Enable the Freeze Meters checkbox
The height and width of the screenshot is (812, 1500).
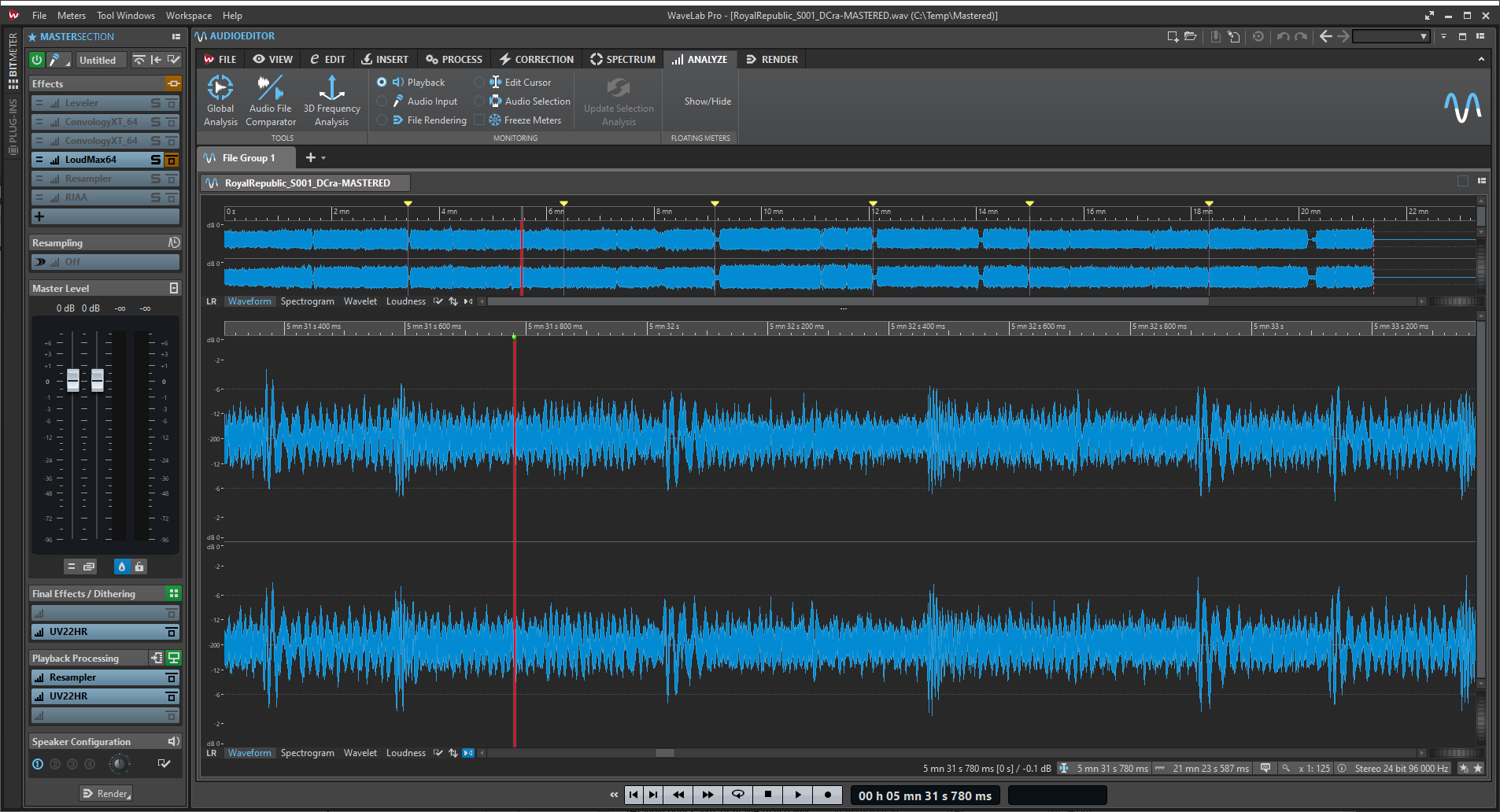479,120
